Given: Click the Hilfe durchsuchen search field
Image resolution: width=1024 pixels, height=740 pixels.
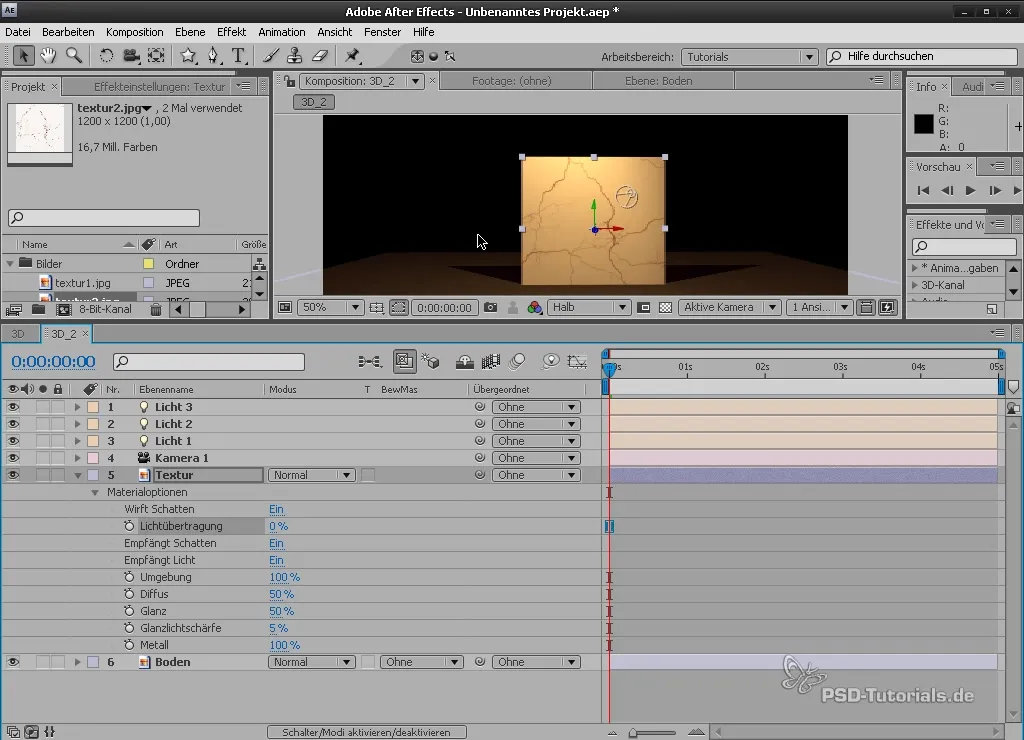Looking at the screenshot, I should tap(922, 56).
